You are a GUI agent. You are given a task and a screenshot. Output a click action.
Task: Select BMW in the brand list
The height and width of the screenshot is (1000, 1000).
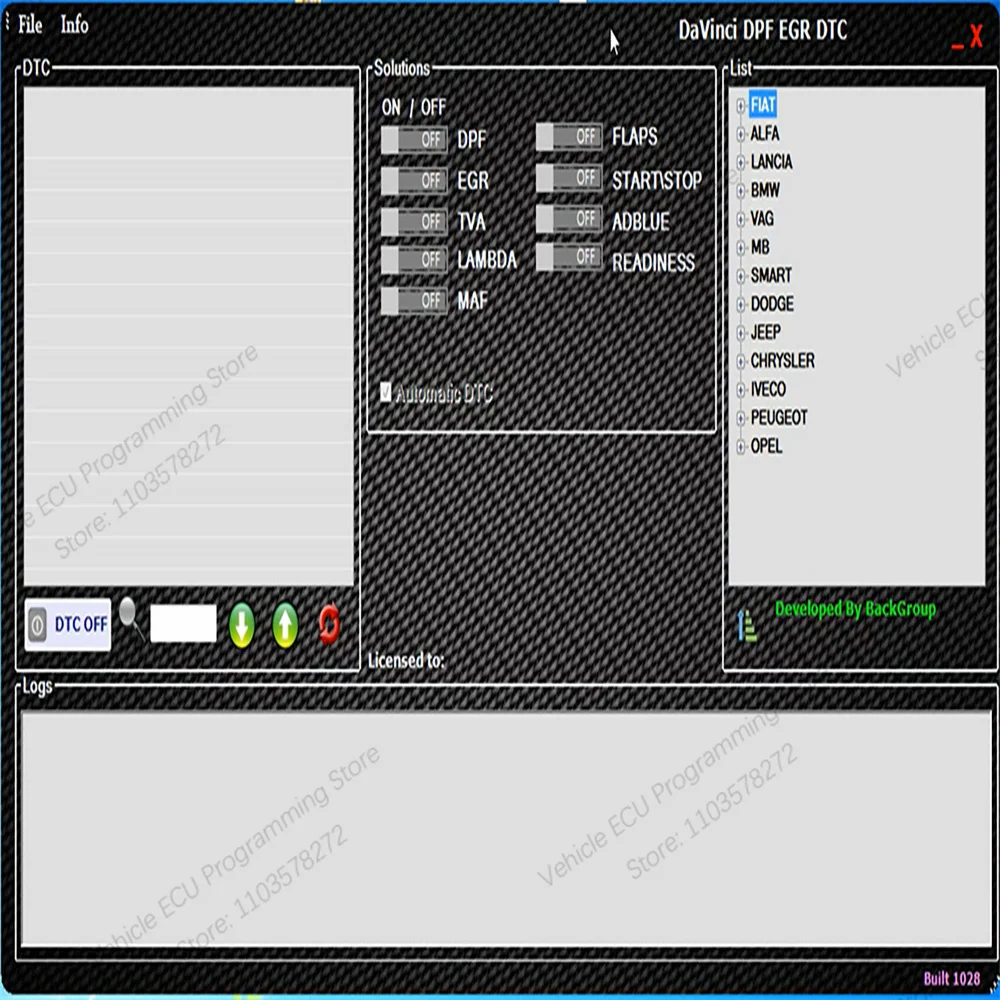click(765, 190)
